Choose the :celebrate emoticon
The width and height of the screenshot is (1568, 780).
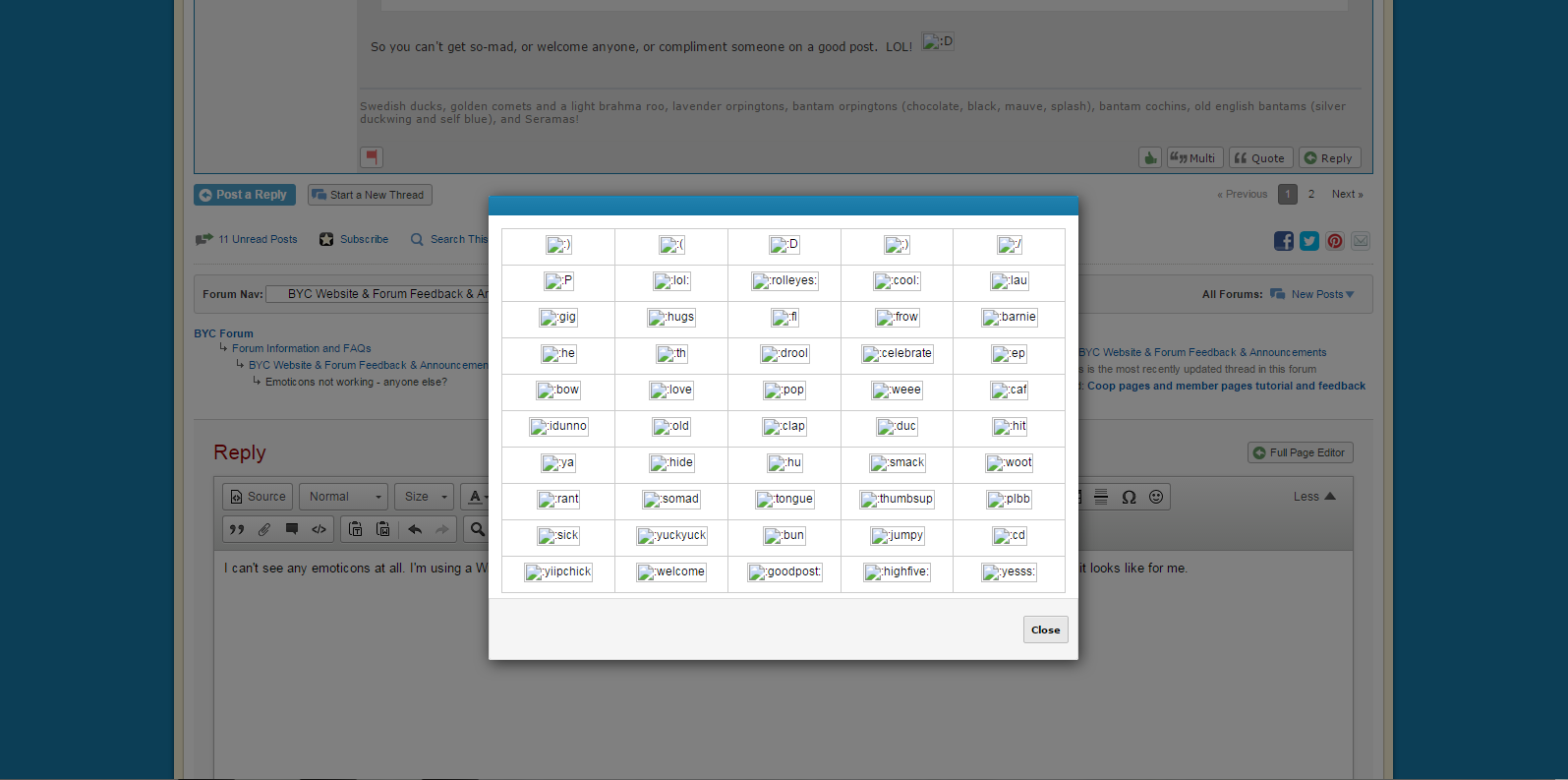point(897,354)
